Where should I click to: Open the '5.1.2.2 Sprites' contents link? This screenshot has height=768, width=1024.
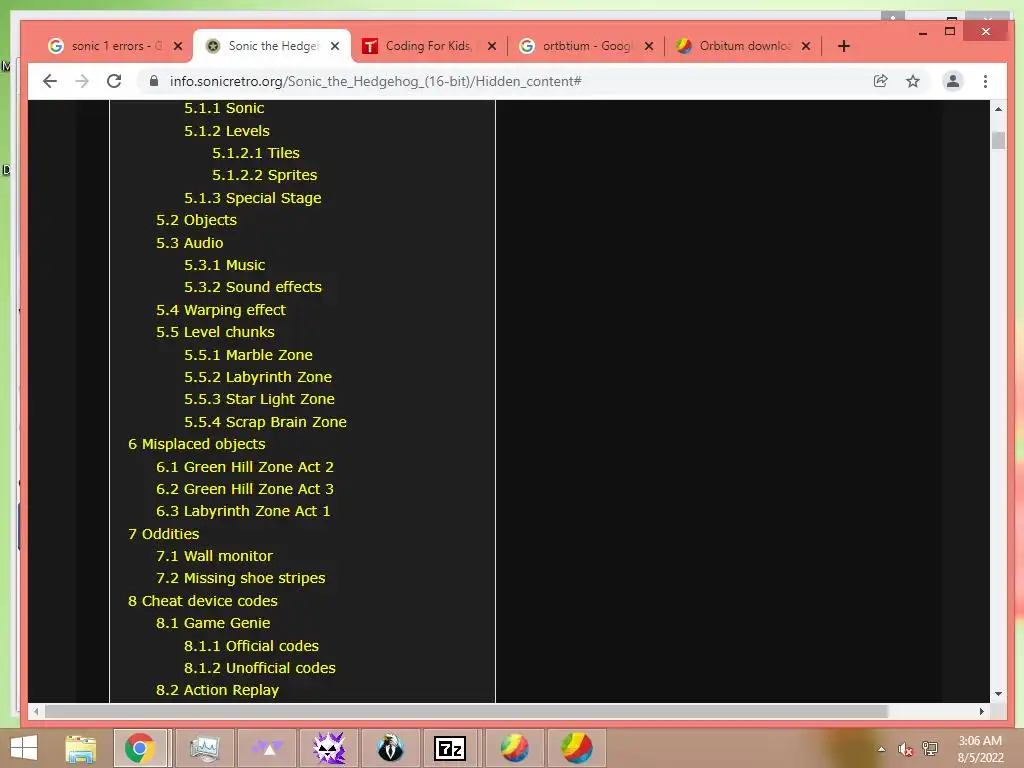pyautogui.click(x=264, y=175)
